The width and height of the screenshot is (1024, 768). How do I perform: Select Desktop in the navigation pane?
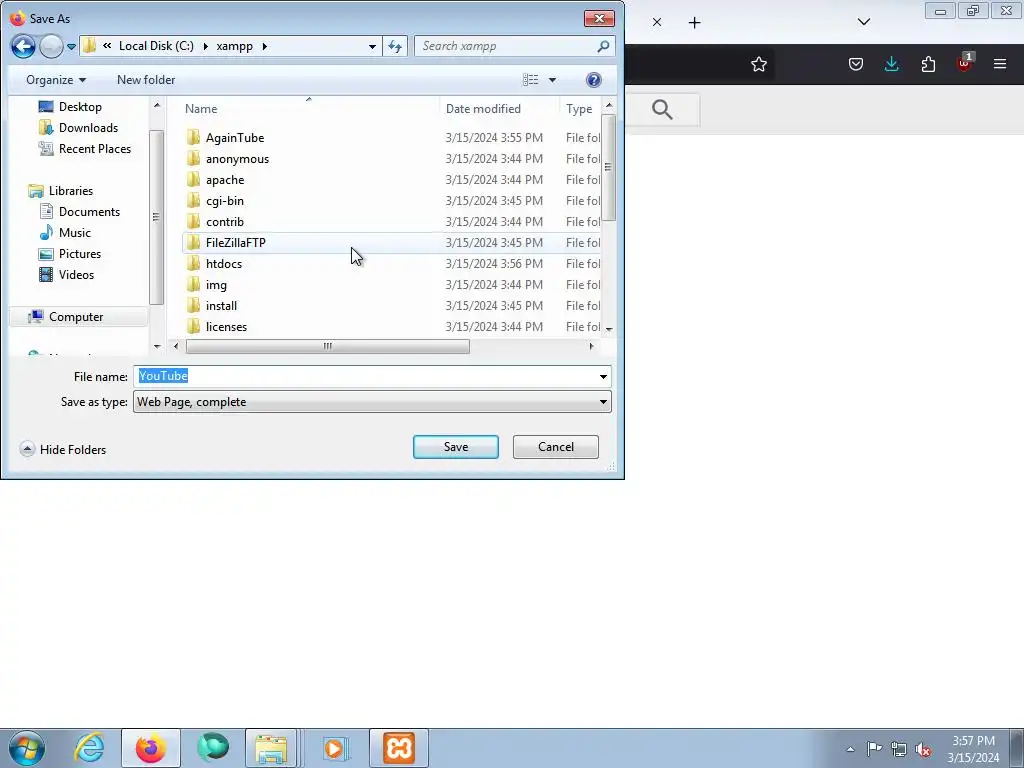(x=70, y=106)
